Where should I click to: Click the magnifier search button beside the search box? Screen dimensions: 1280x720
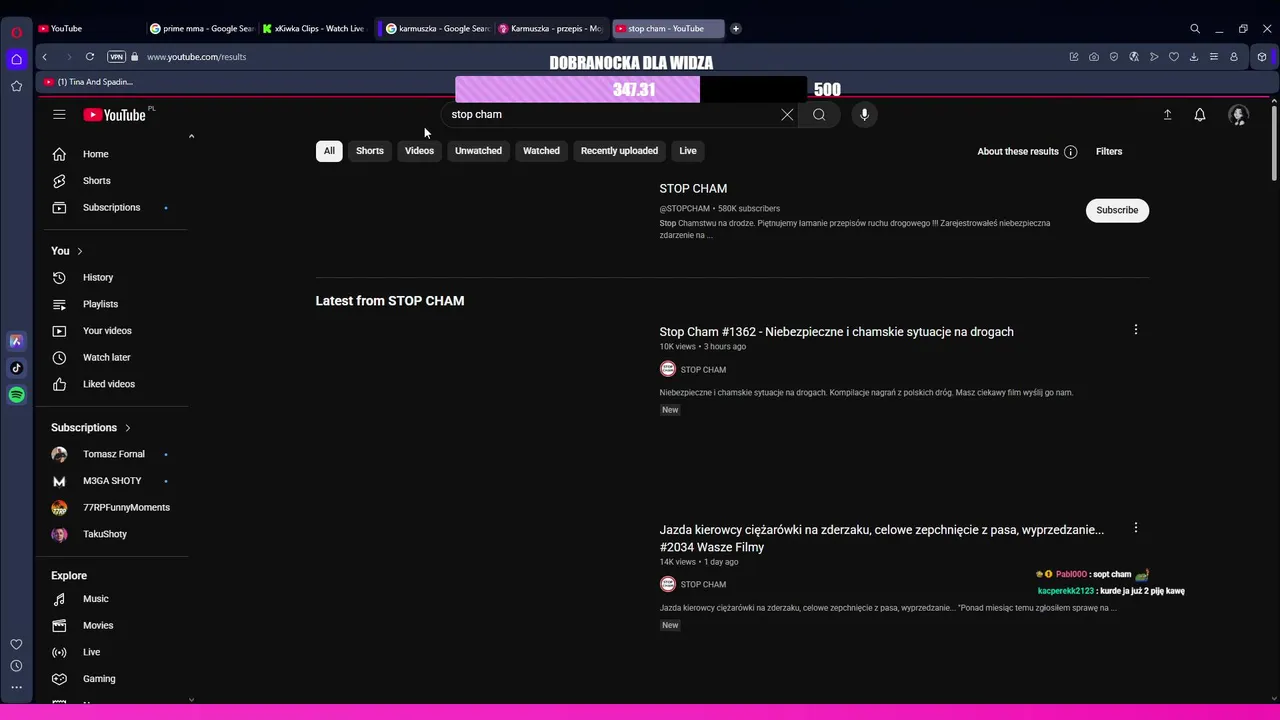pos(819,115)
